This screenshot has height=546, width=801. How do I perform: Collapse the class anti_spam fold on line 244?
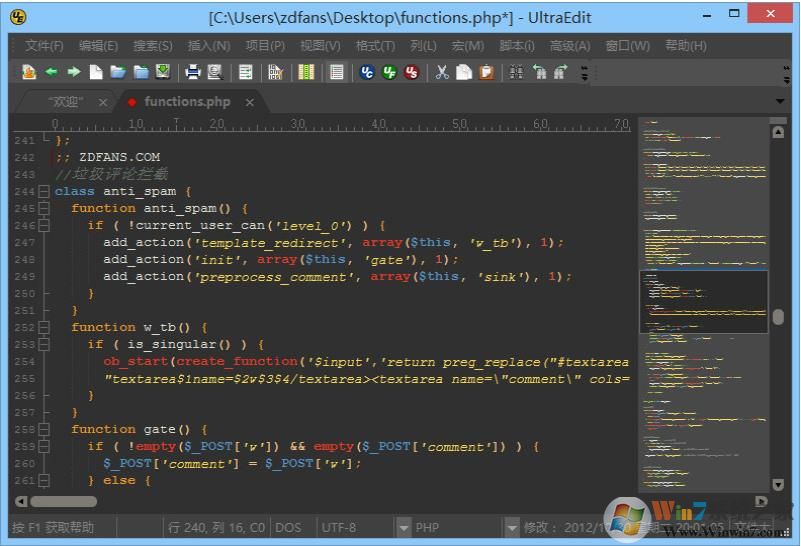click(43, 191)
